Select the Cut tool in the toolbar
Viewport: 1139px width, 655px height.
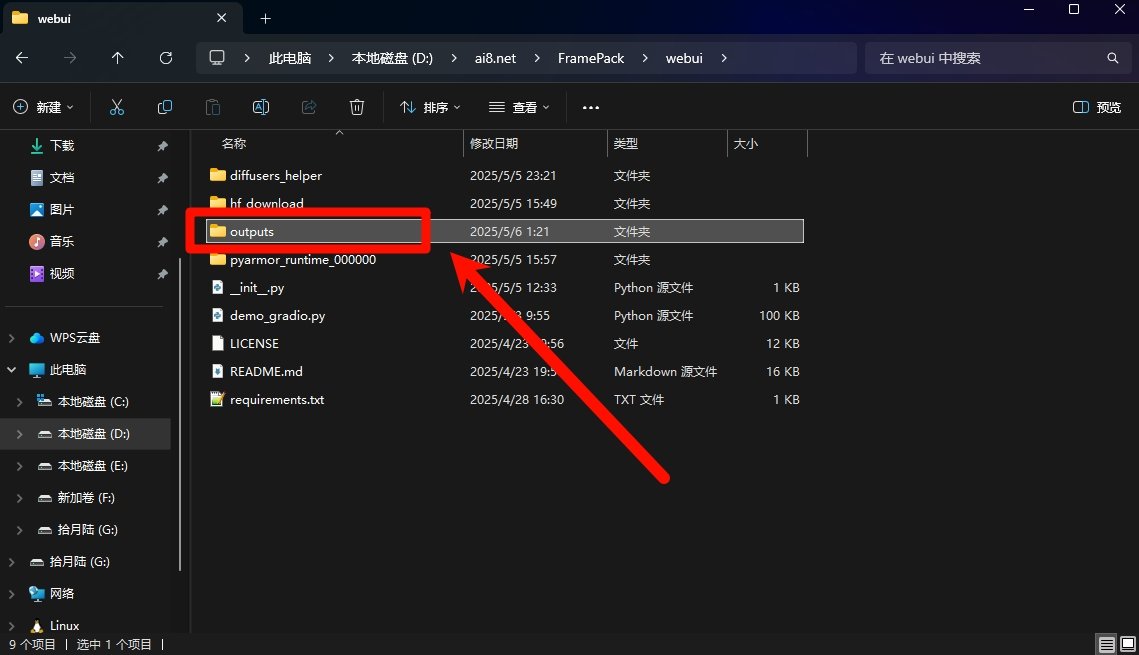(116, 107)
